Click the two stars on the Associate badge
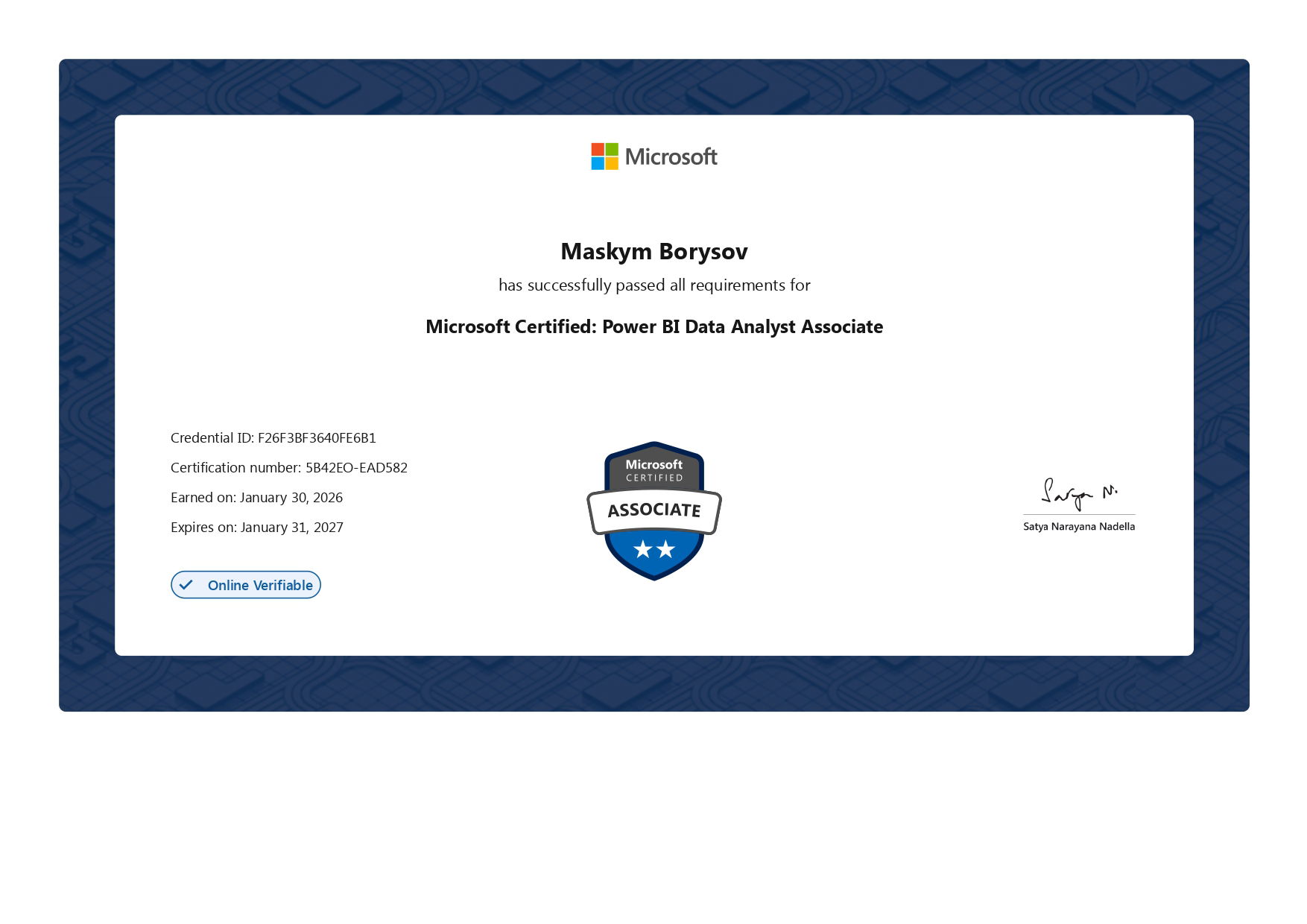1307x924 pixels. 653,548
